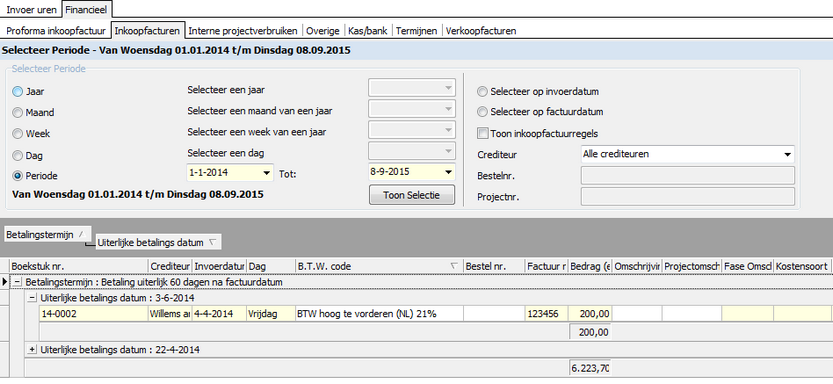Click the Bedrag column header
The height and width of the screenshot is (384, 833).
590,267
